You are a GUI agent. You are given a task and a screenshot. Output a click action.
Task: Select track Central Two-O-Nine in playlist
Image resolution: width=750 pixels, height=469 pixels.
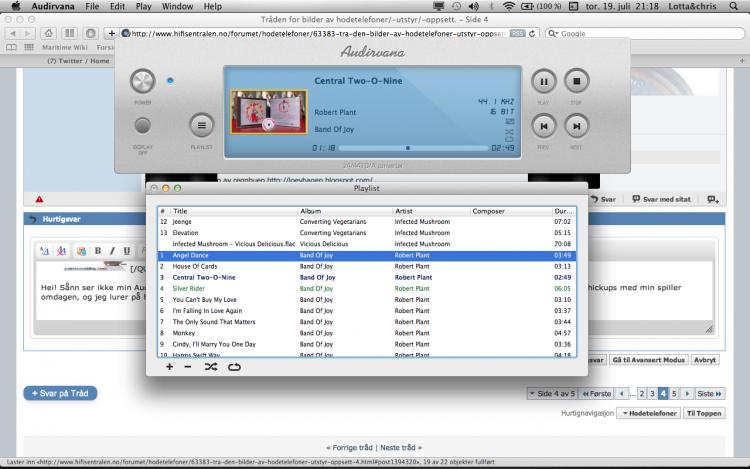pyautogui.click(x=367, y=277)
